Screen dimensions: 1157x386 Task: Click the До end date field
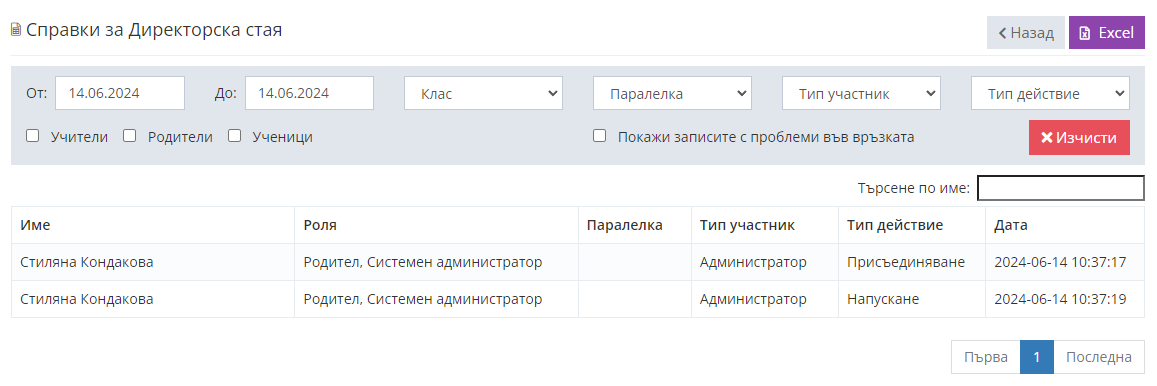[309, 94]
